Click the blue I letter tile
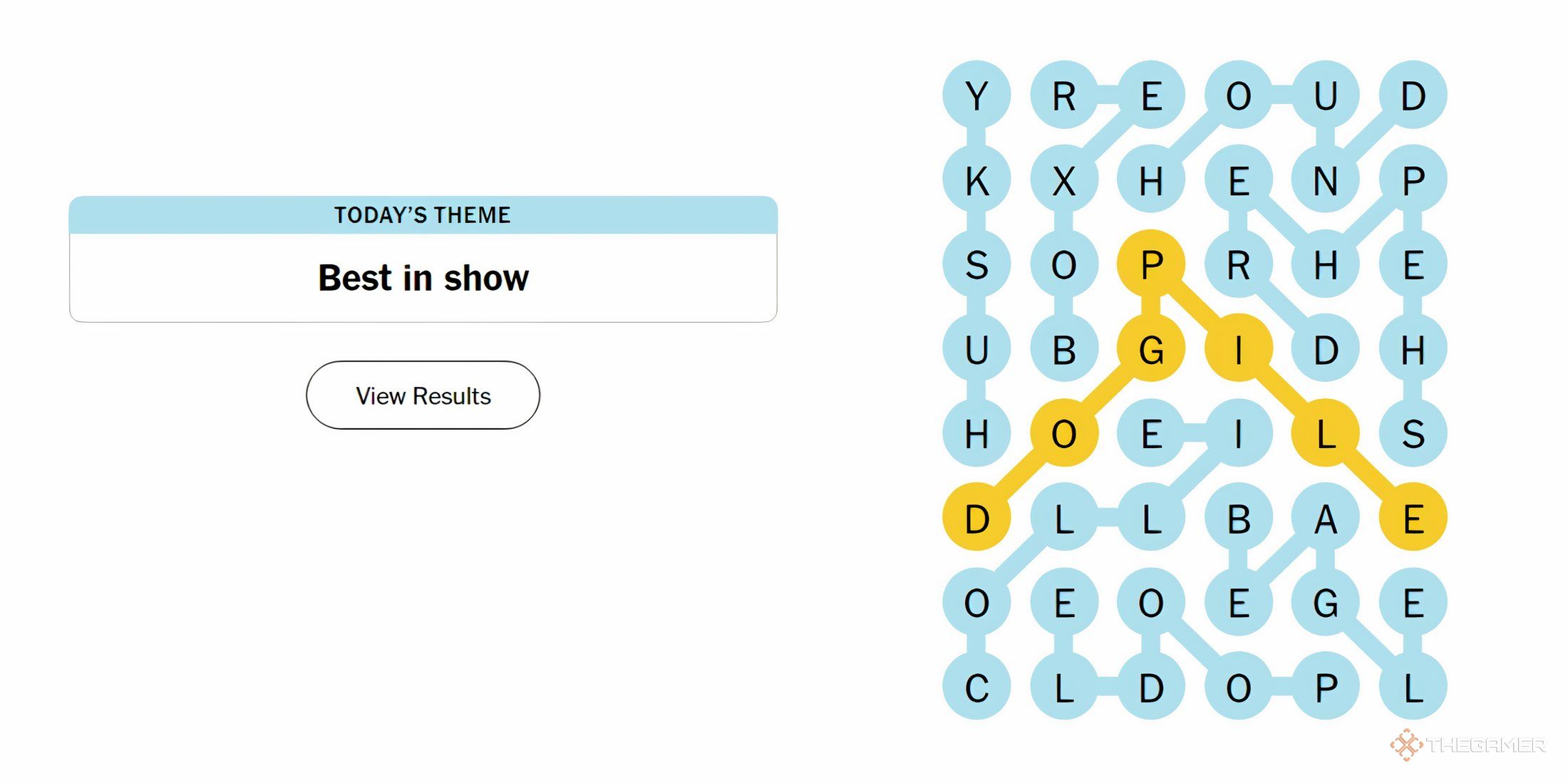Image resolution: width=1568 pixels, height=783 pixels. tap(1239, 433)
